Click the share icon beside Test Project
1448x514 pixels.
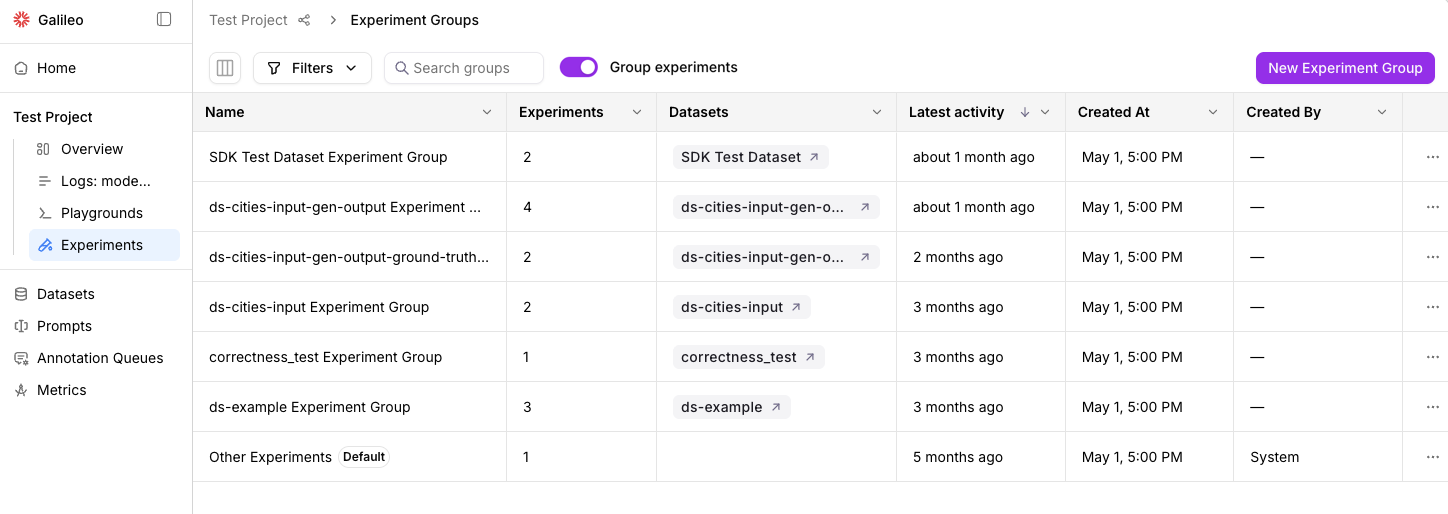305,20
